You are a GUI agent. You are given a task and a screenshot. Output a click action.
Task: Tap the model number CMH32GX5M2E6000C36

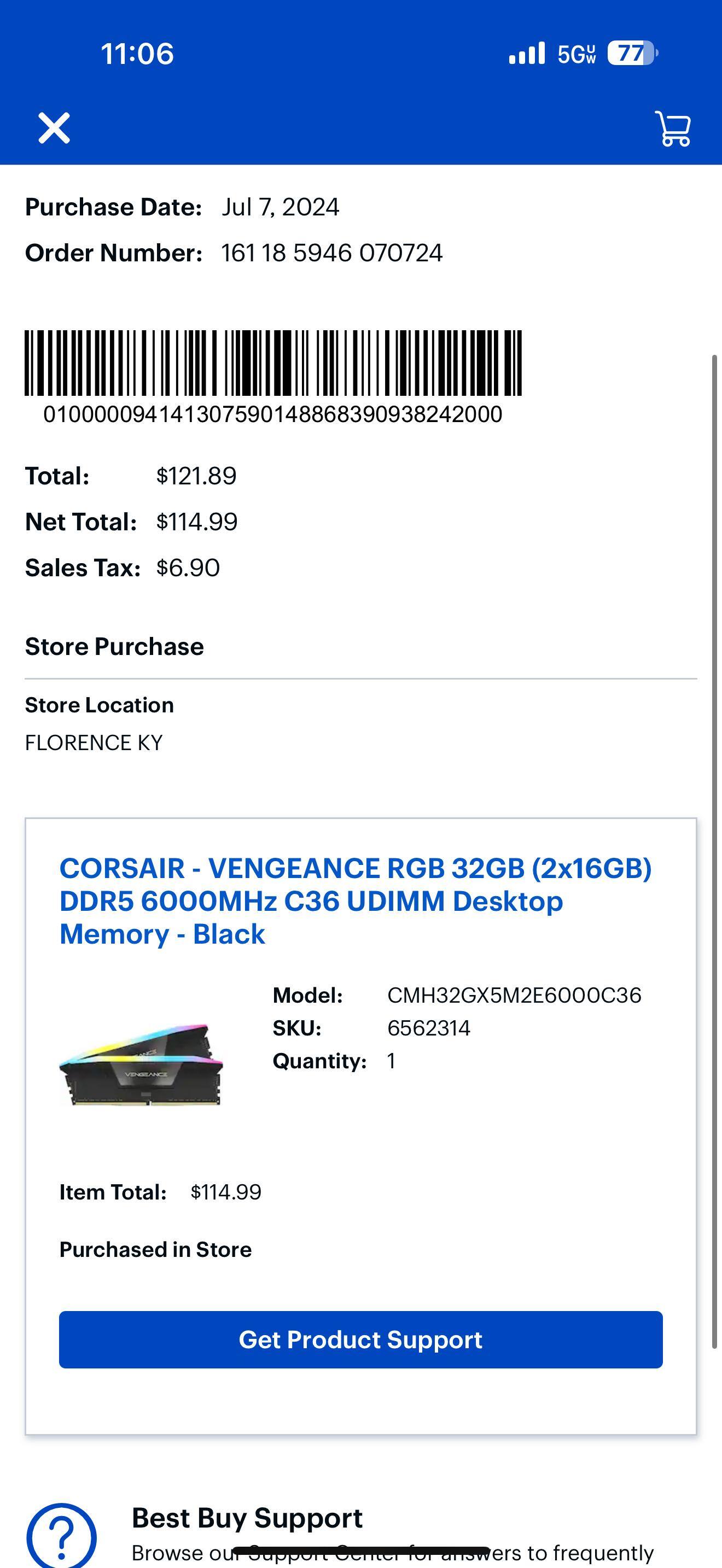pos(514,995)
